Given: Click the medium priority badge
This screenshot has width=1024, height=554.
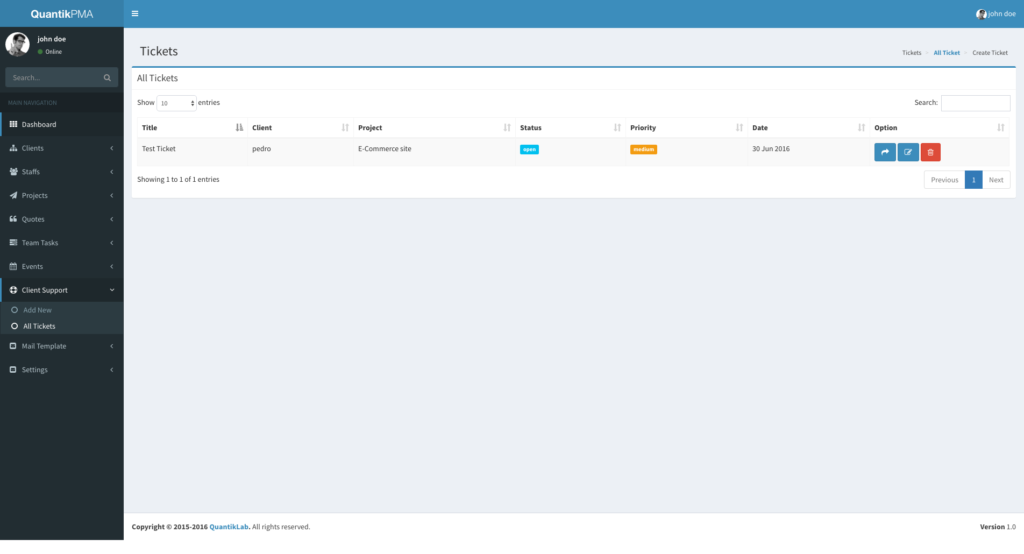Looking at the screenshot, I should (x=643, y=150).
